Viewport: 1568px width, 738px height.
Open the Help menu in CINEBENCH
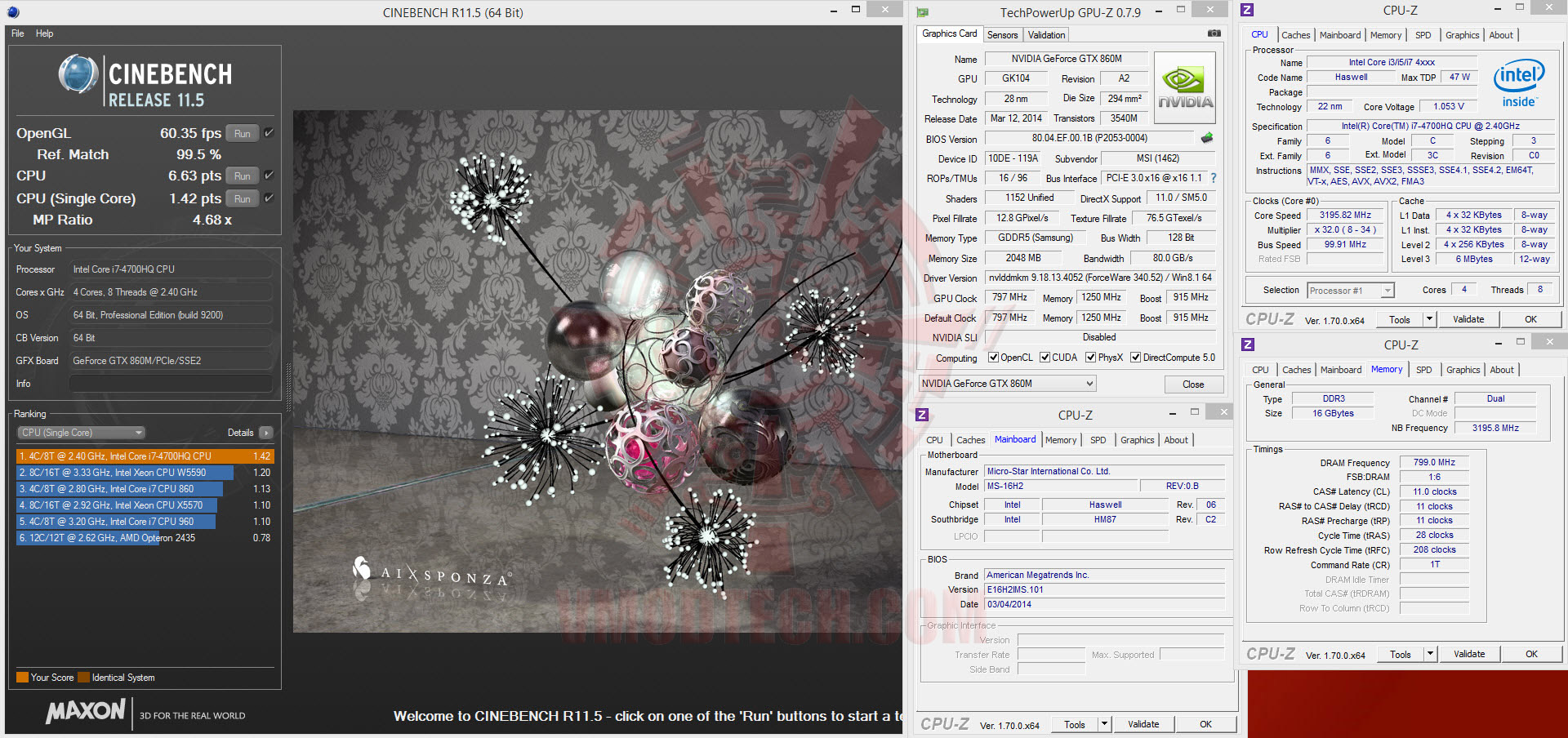click(45, 33)
